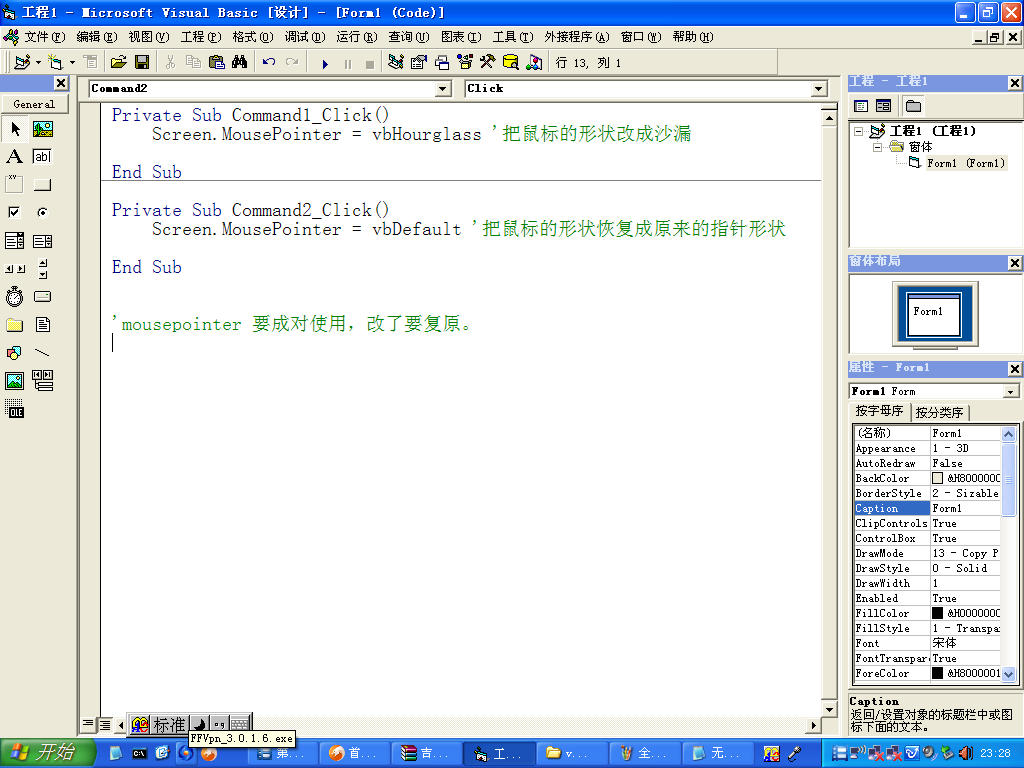Pick the OLE control in toolbox
Screen dimensions: 1024x768
(x=14, y=409)
